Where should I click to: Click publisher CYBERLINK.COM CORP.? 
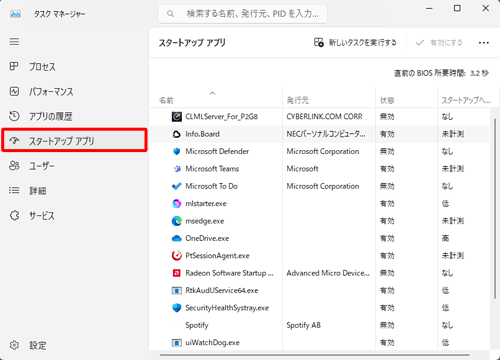click(324, 117)
